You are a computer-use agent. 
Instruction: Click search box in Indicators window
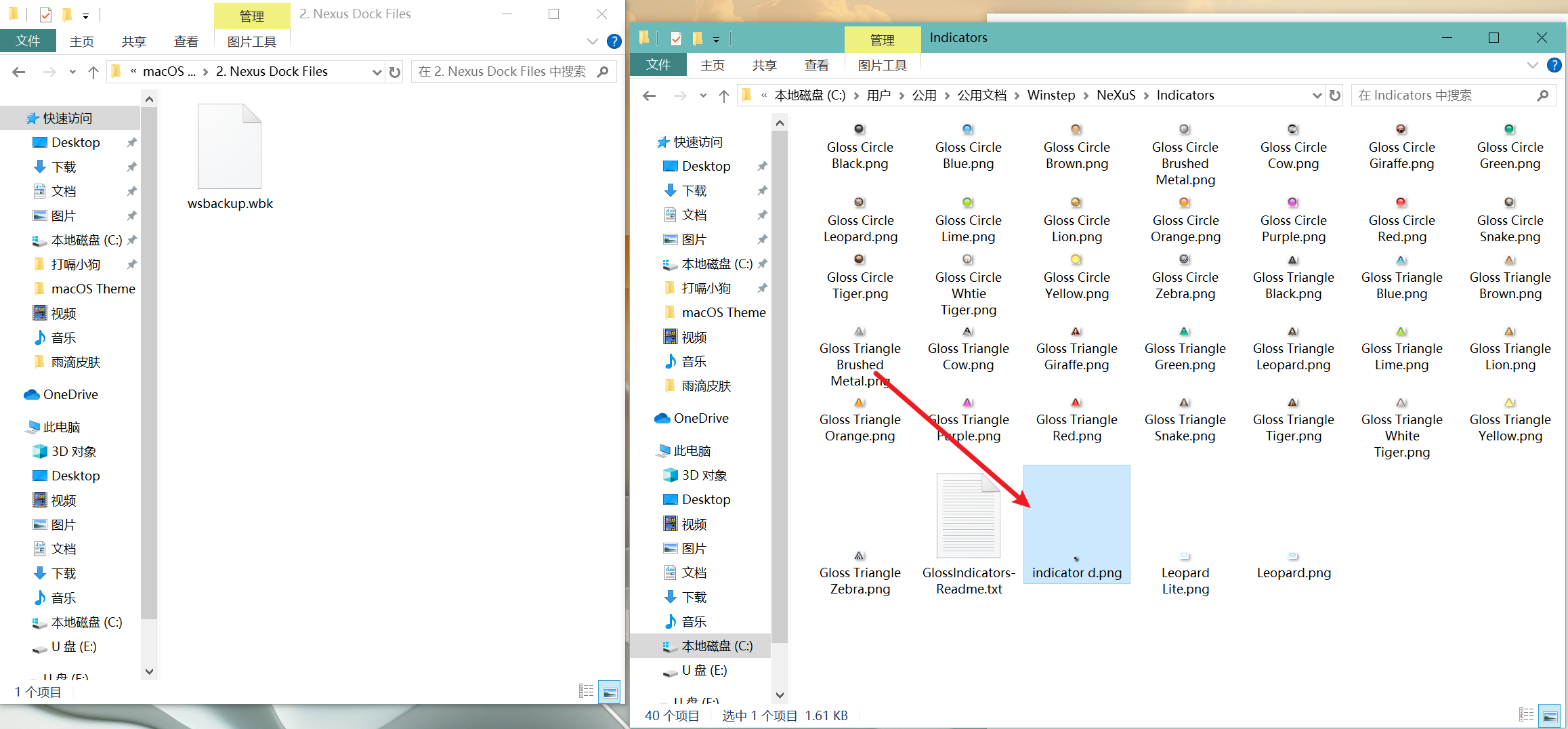click(1453, 96)
